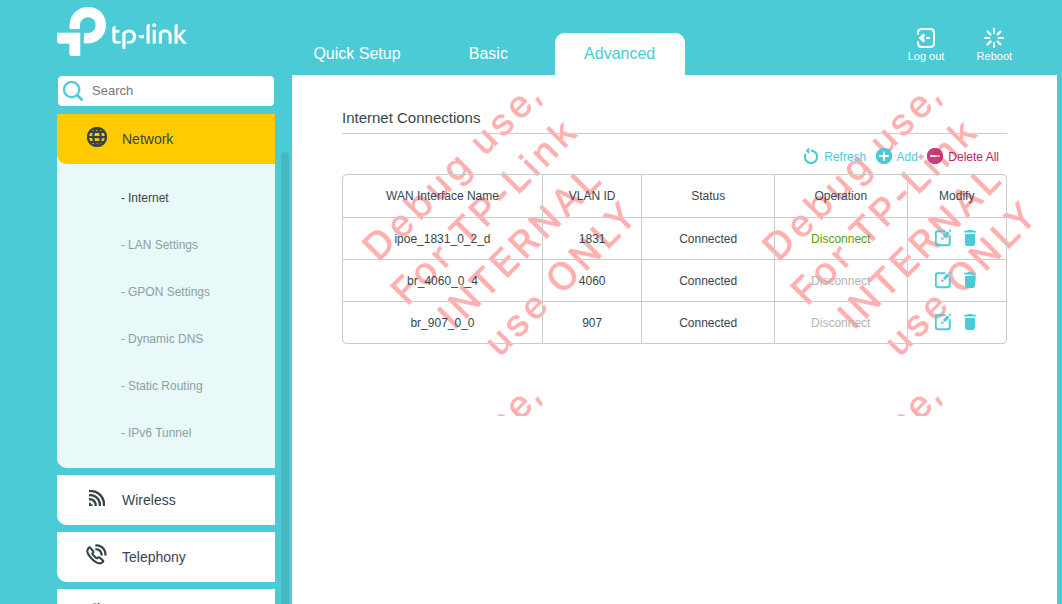Open GPON Settings page
Viewport: 1062px width, 604px height.
pos(168,292)
